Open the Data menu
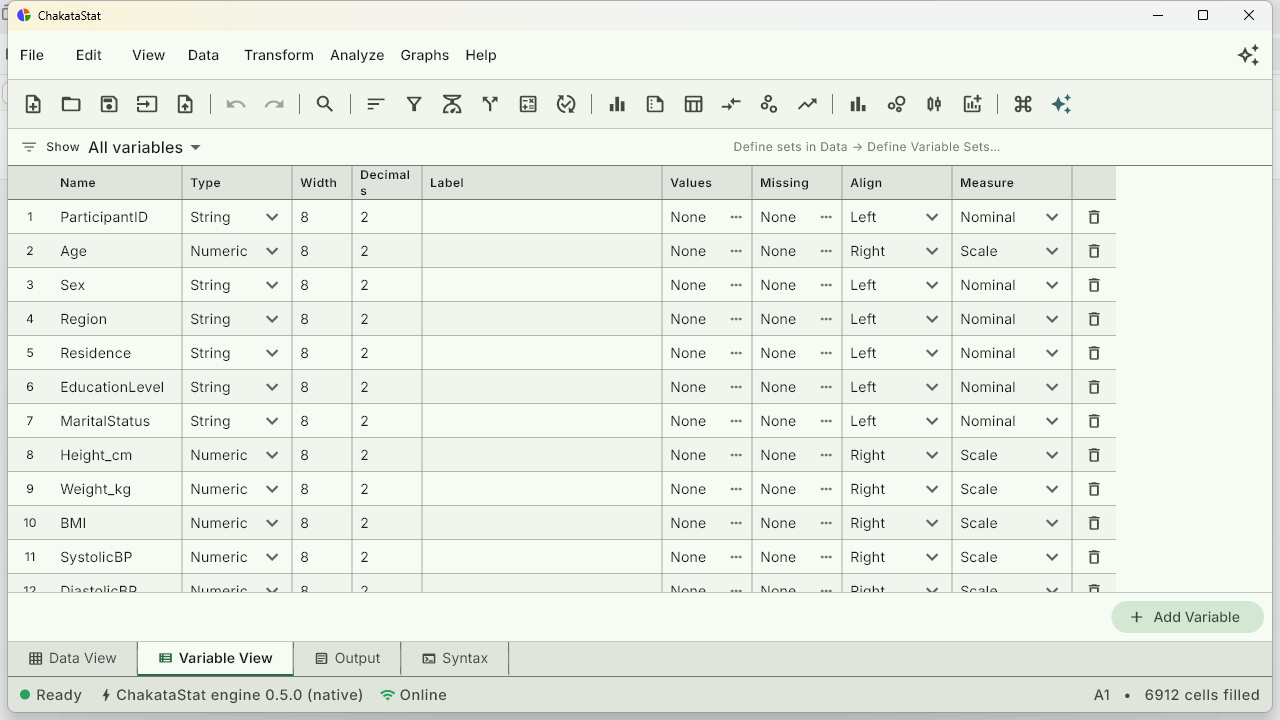 tap(203, 55)
